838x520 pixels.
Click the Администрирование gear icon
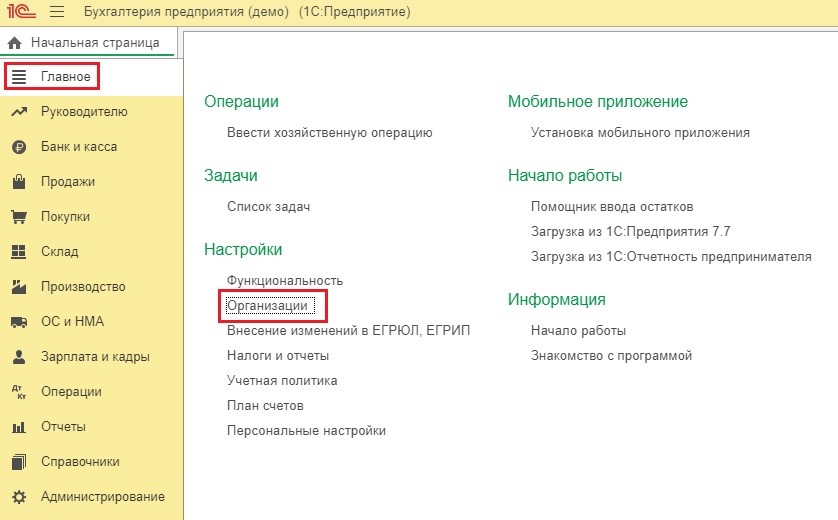18,497
